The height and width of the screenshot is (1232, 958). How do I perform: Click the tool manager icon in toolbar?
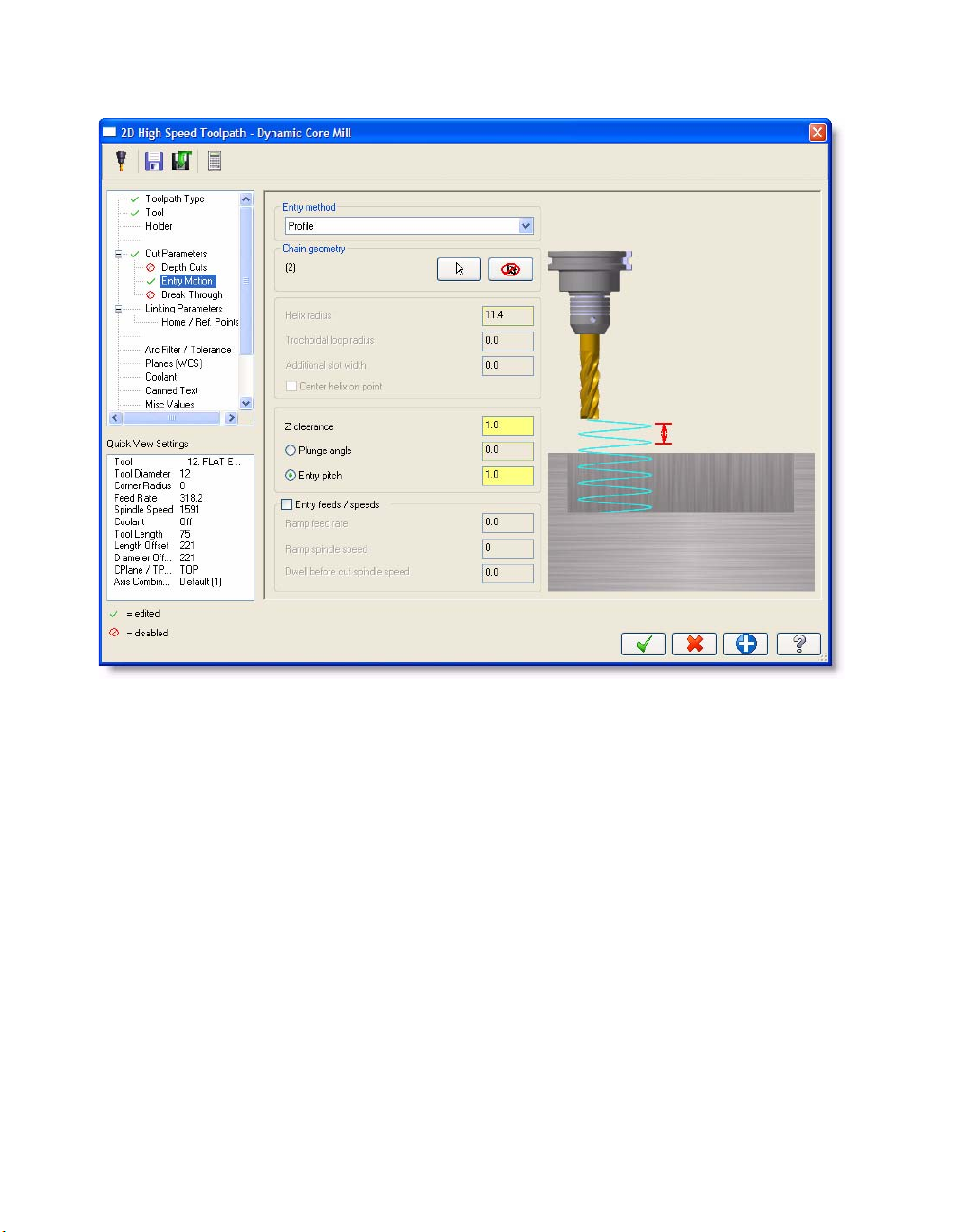(x=122, y=161)
